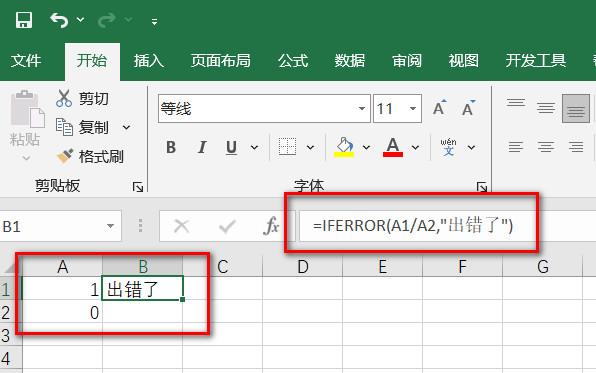
Task: Open the font size 11 dropdown
Action: [x=413, y=109]
